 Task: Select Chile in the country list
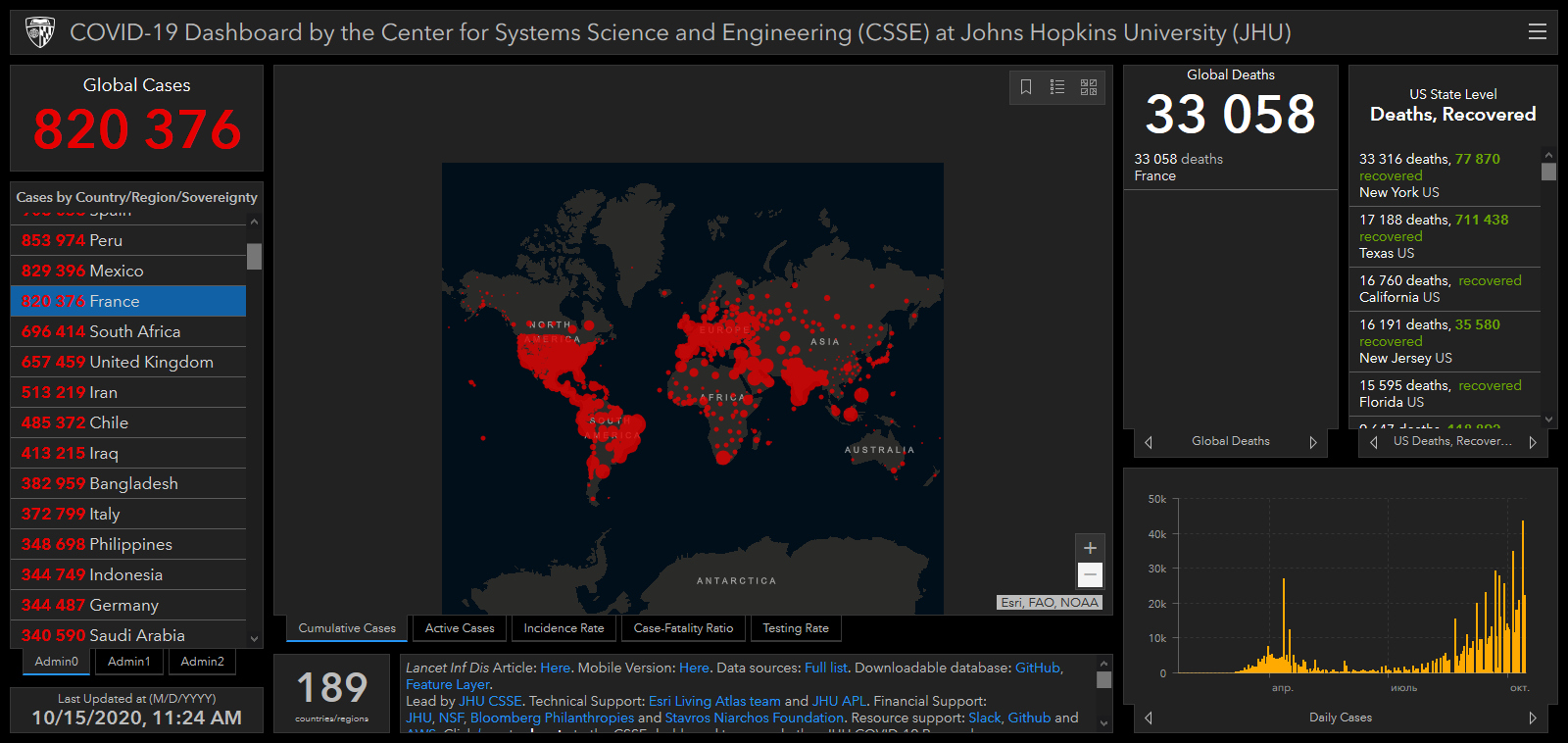128,422
